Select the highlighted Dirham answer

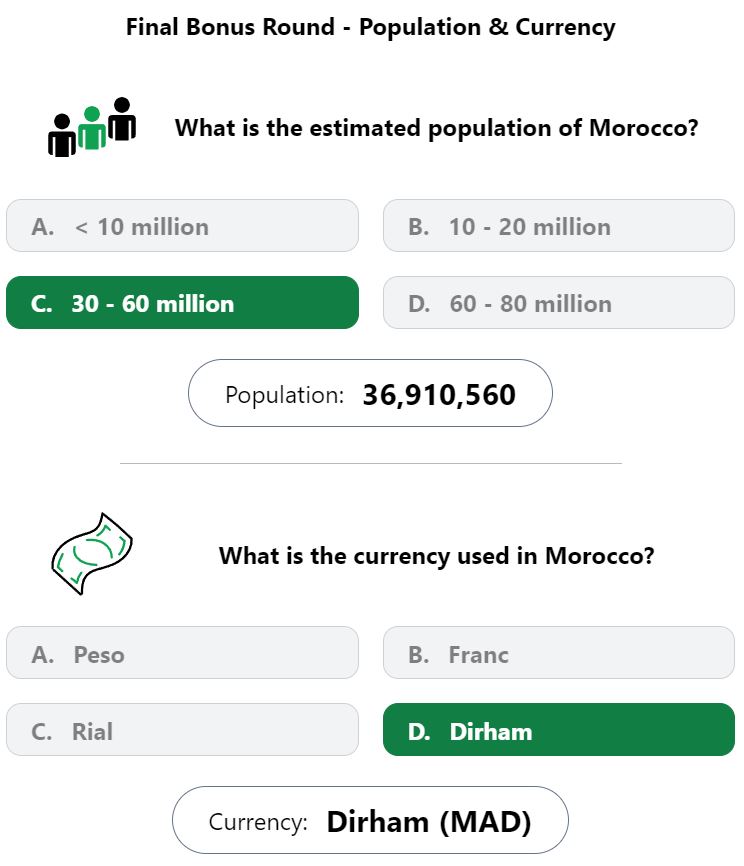click(559, 730)
